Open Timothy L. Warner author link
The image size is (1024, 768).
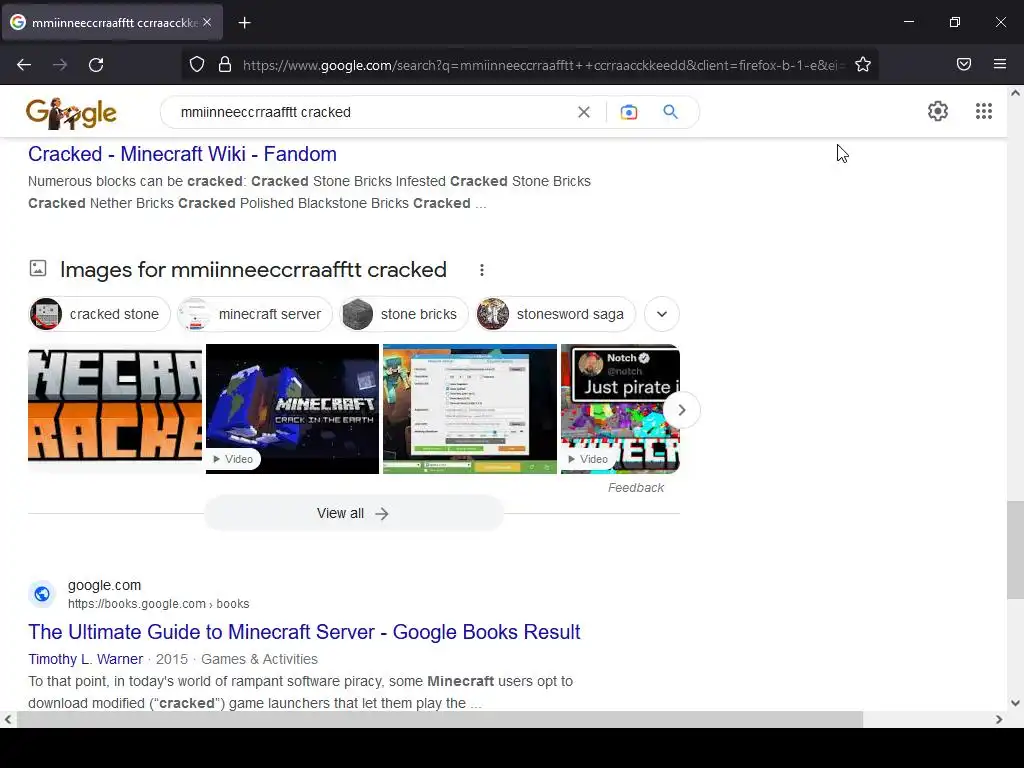86,660
